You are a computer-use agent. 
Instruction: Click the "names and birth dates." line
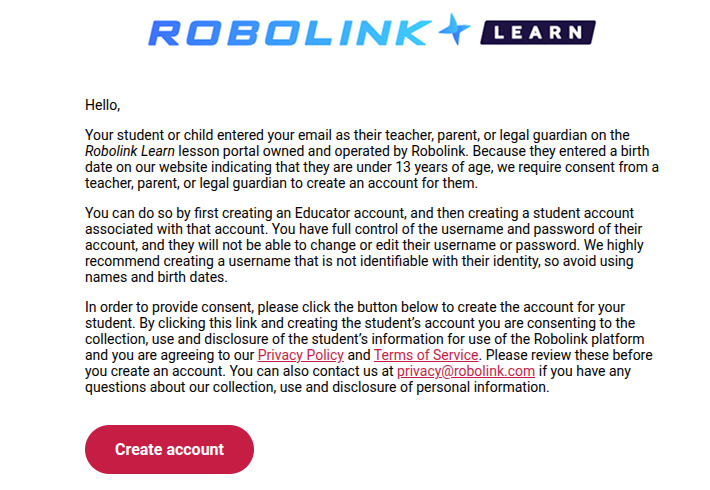[x=156, y=277]
